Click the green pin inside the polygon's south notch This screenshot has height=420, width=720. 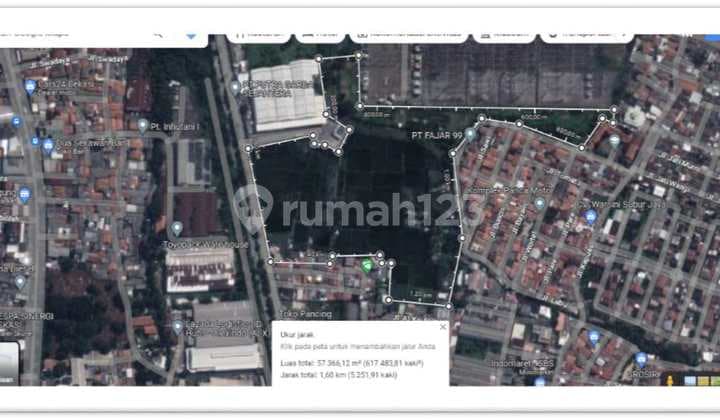(366, 265)
